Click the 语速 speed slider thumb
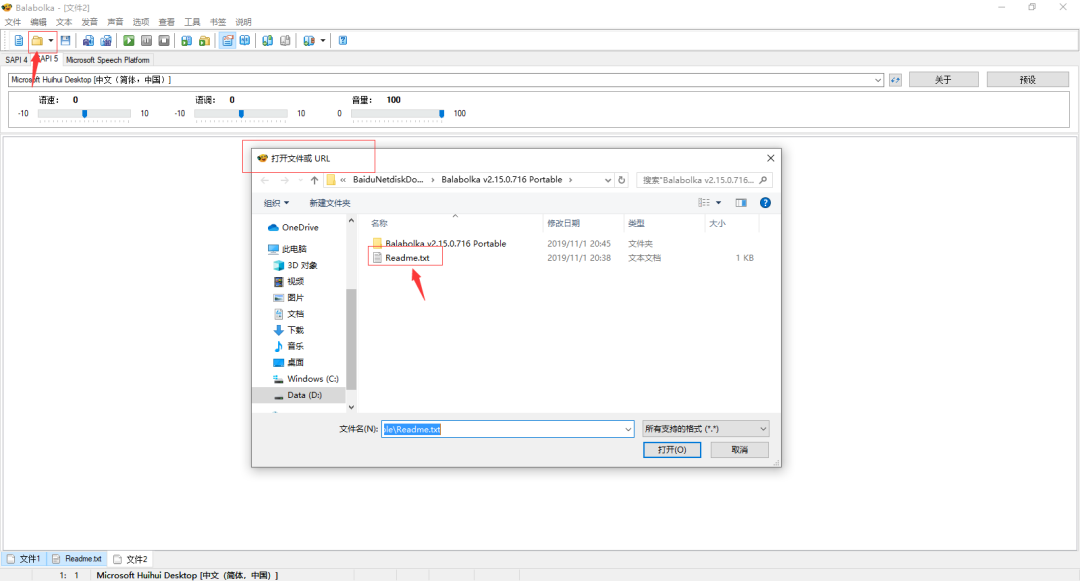This screenshot has height=581, width=1080. coord(85,114)
